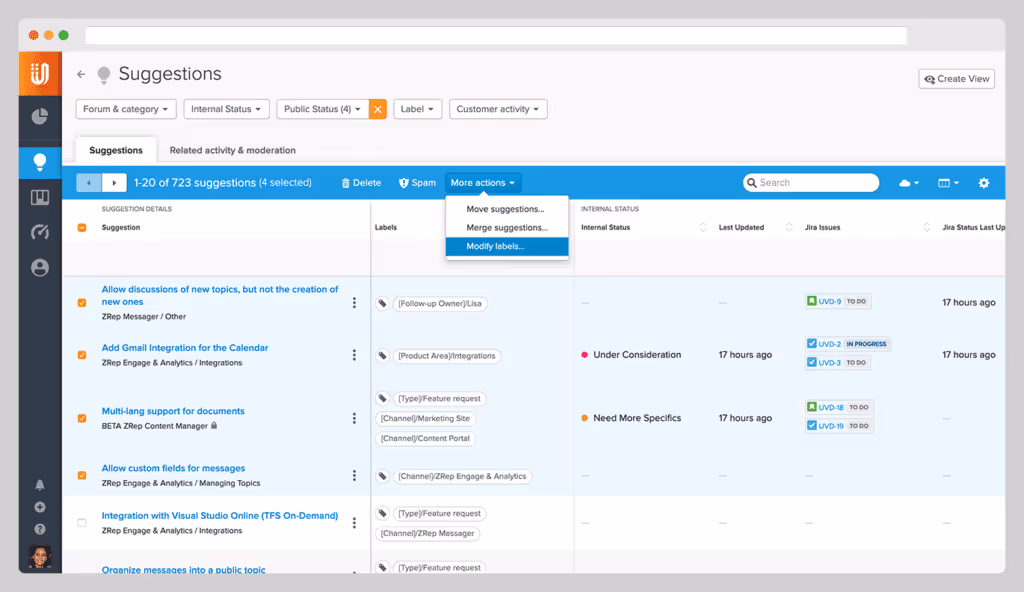Switch to Suggestions tab

(116, 150)
